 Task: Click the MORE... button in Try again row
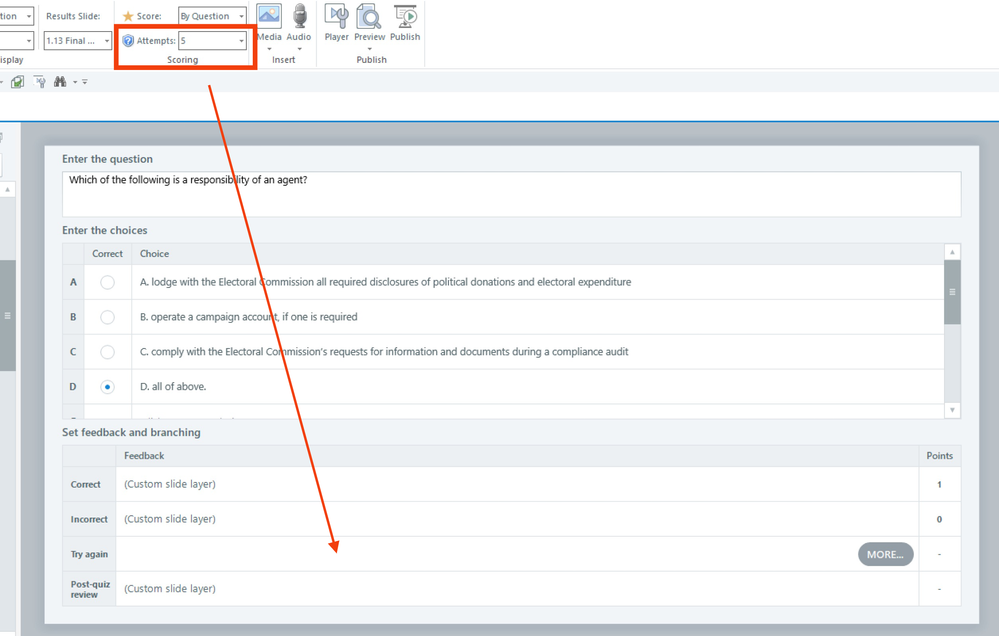click(886, 554)
